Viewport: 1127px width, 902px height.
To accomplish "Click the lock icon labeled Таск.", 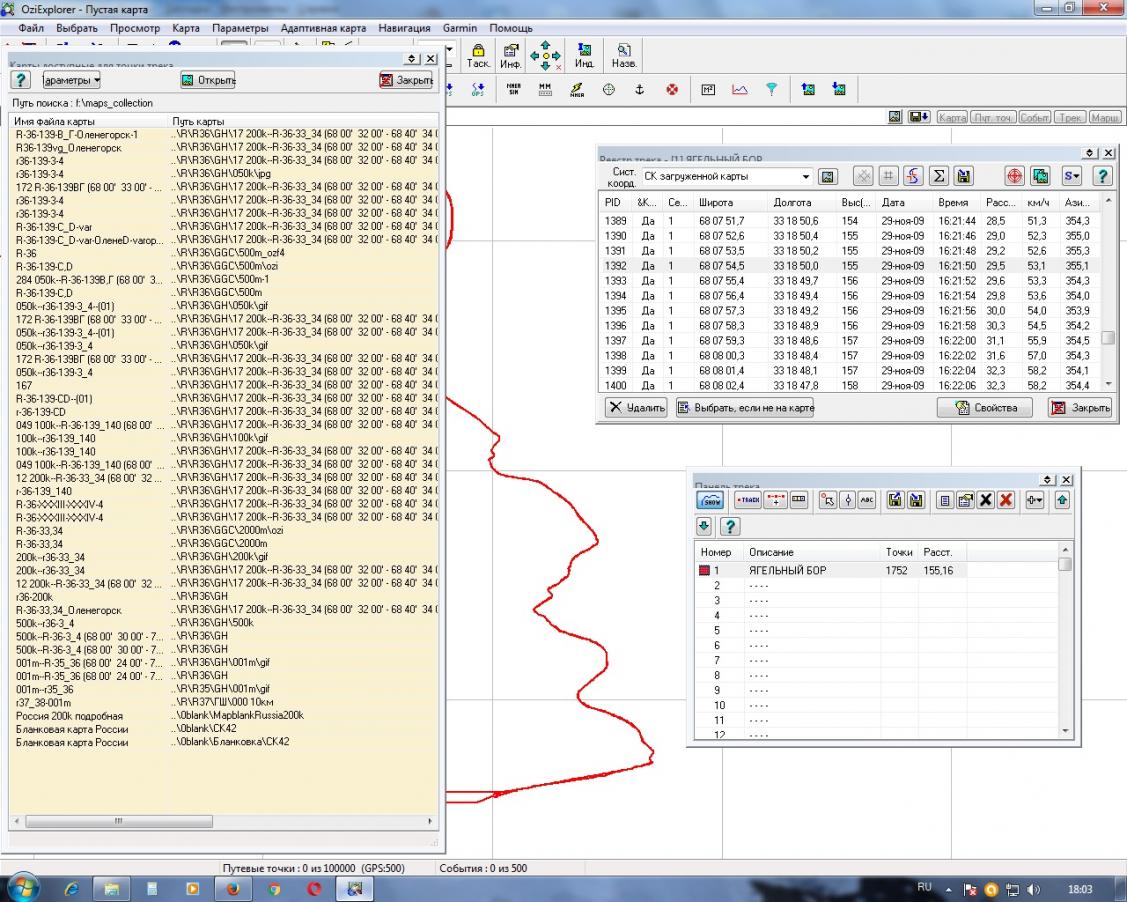I will coord(478,56).
